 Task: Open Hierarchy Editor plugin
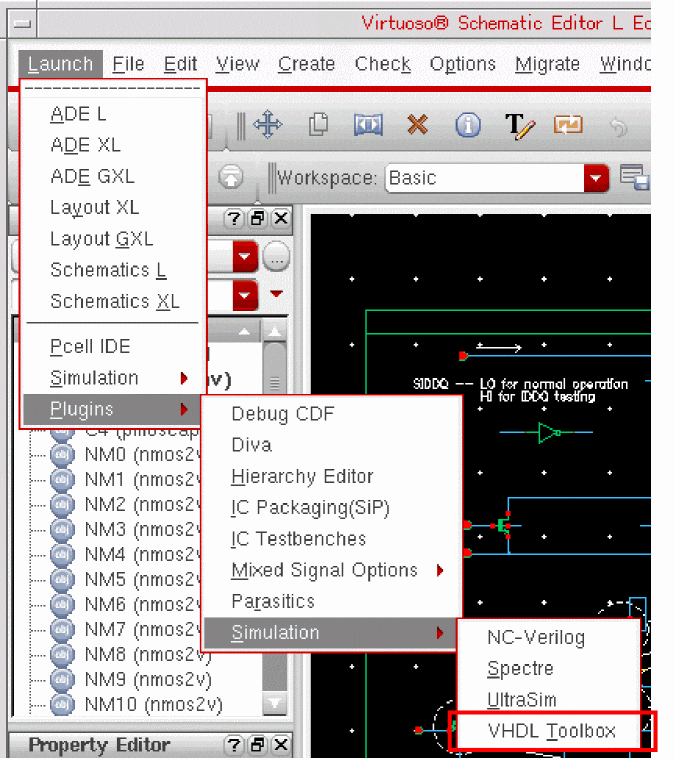(332, 477)
